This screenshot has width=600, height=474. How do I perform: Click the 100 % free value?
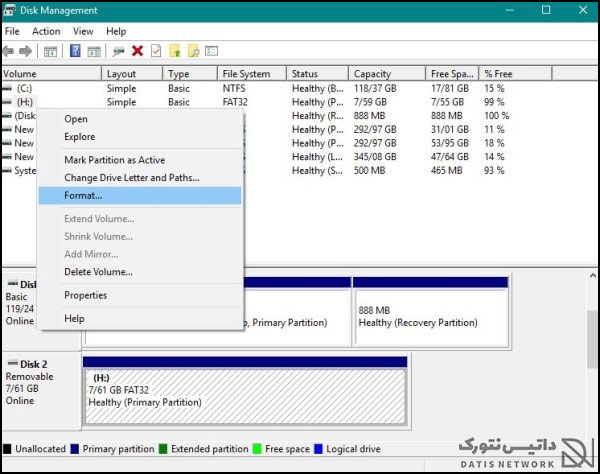pyautogui.click(x=497, y=116)
